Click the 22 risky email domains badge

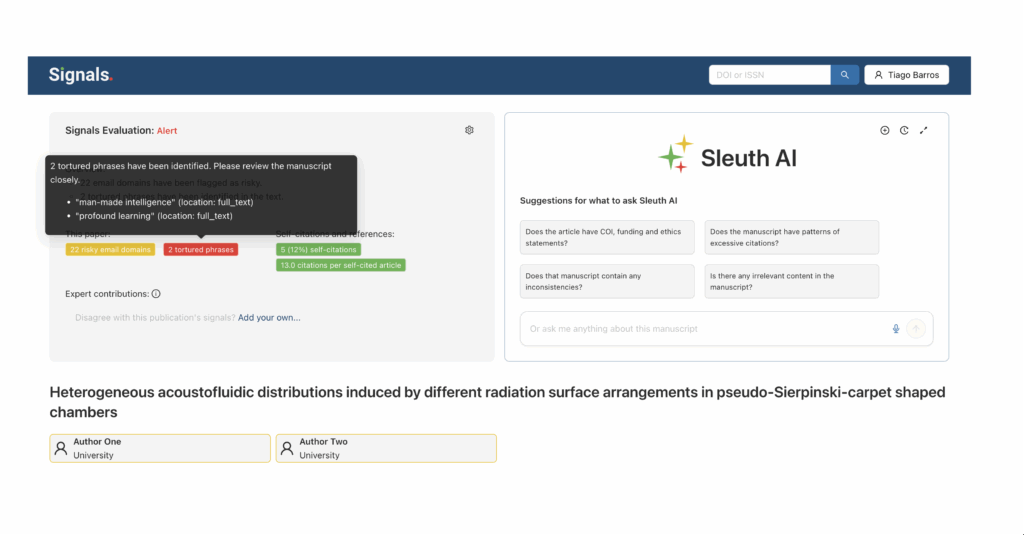(x=110, y=250)
